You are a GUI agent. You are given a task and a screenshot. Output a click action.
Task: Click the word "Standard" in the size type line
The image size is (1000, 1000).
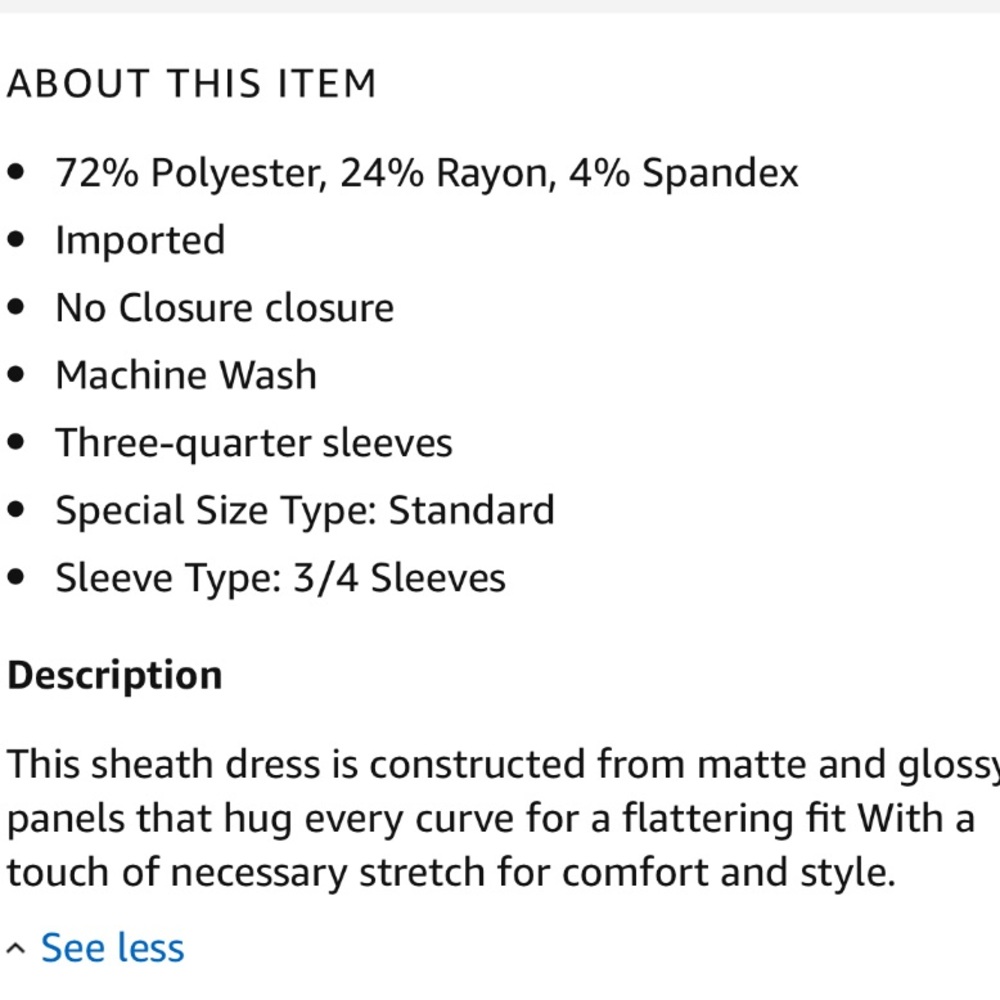(x=471, y=511)
